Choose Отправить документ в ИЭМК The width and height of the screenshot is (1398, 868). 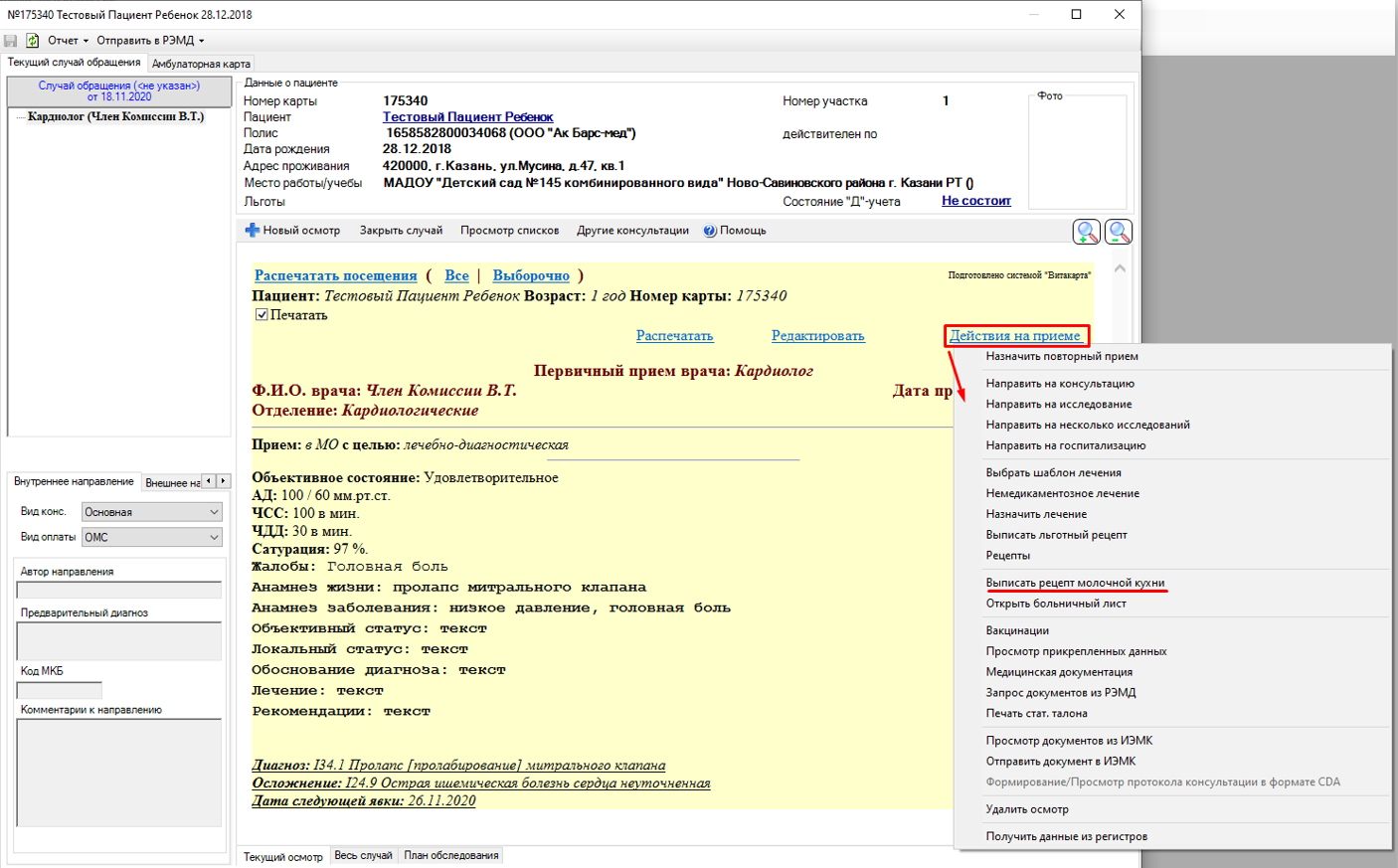point(1060,762)
